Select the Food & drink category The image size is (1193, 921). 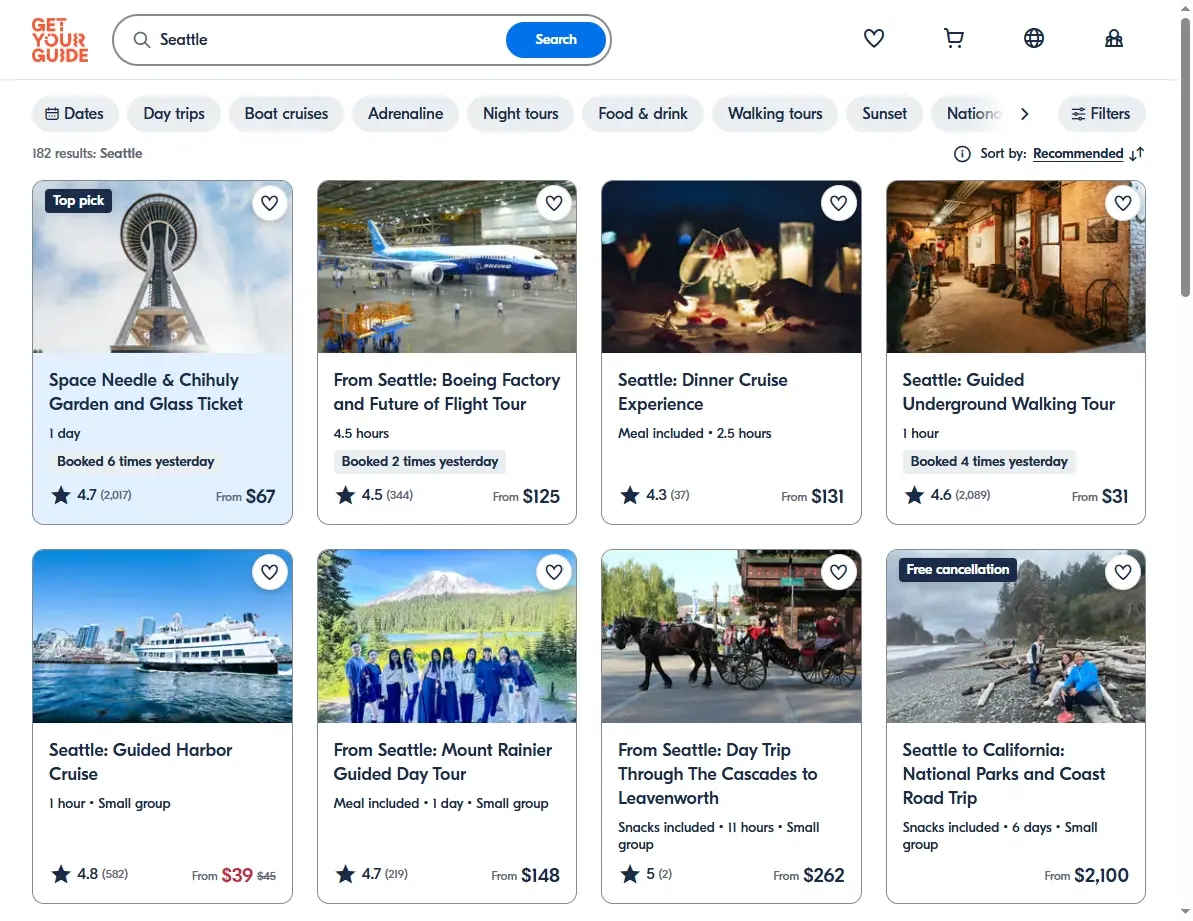(643, 114)
